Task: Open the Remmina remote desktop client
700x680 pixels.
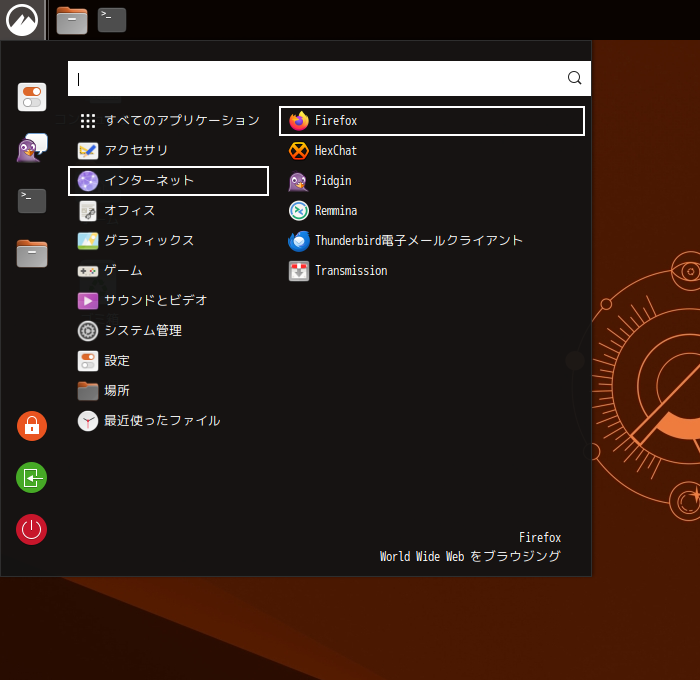Action: tap(432, 210)
